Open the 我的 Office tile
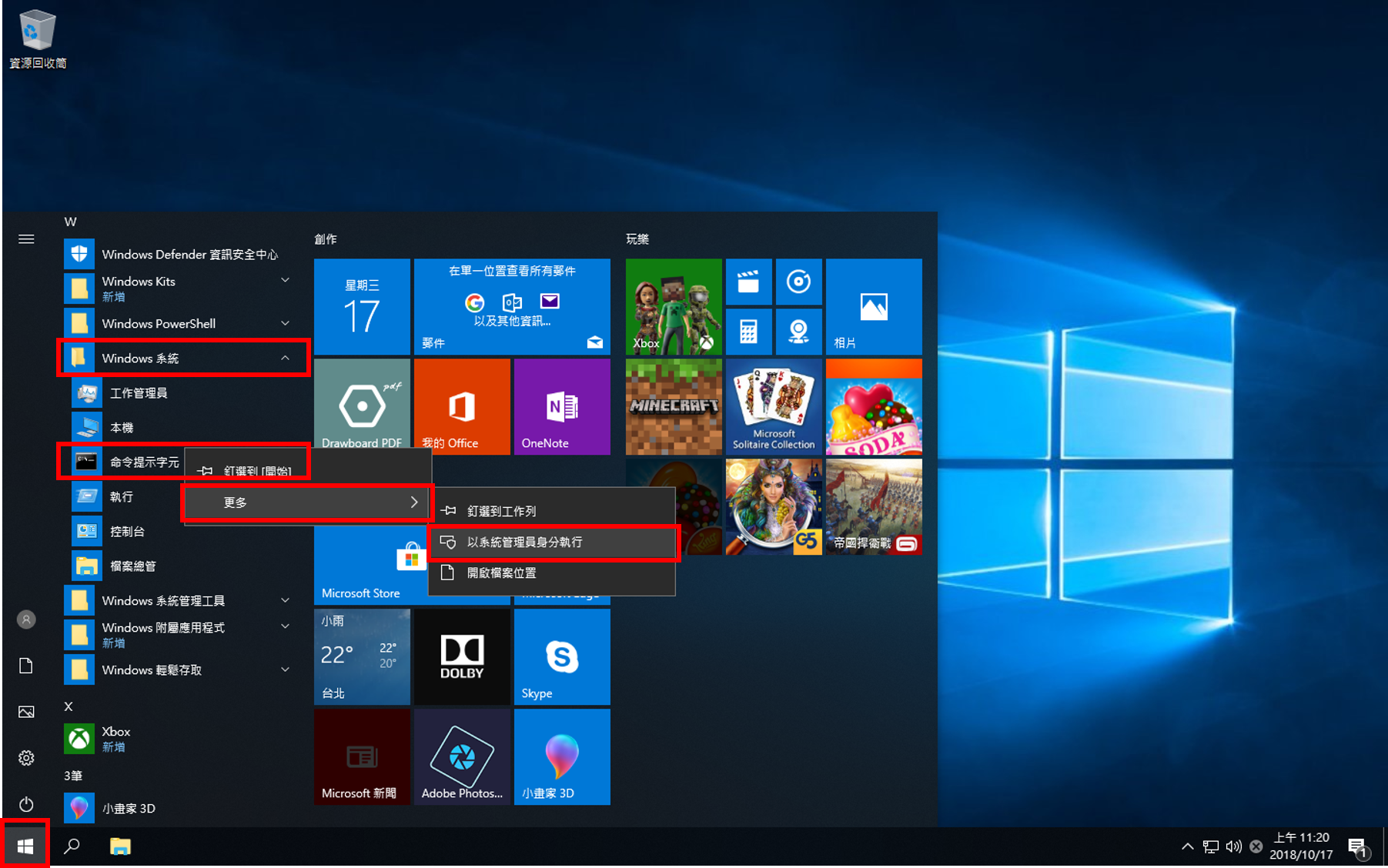Viewport: 1388px width, 868px height. point(462,407)
